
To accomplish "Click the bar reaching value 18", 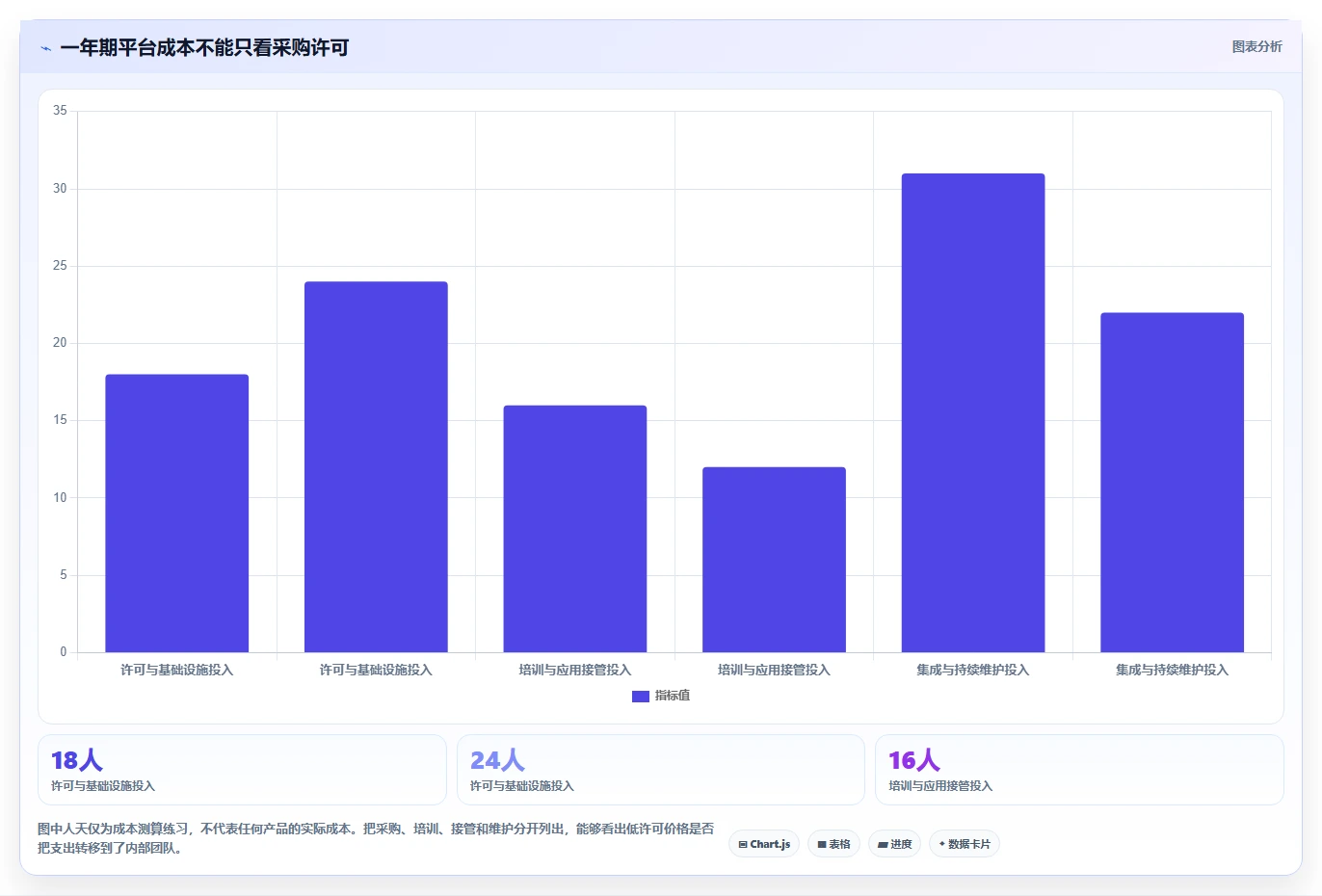I will [x=177, y=514].
